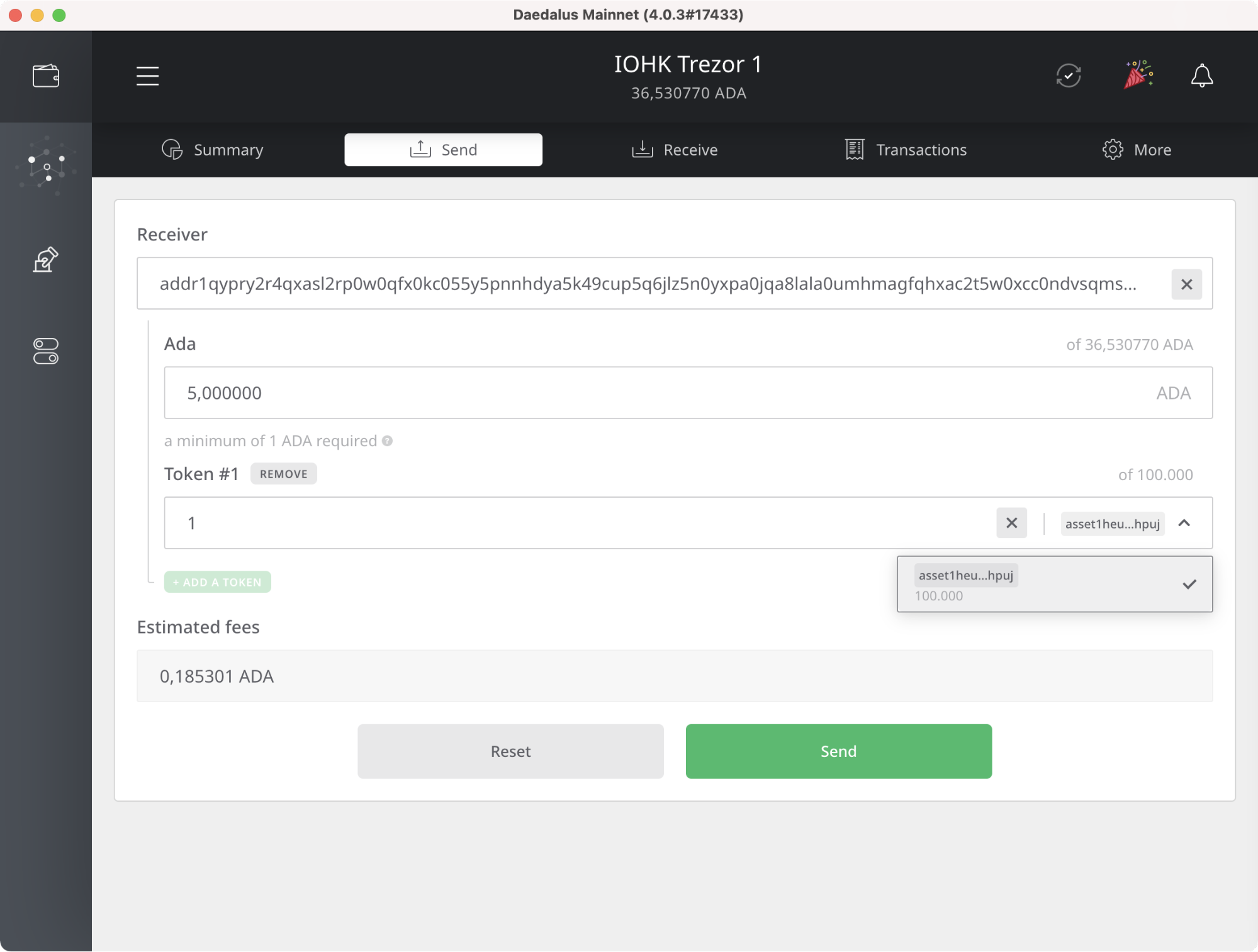Open the voting registration sidebar icon
Image resolution: width=1258 pixels, height=952 pixels.
pyautogui.click(x=46, y=259)
